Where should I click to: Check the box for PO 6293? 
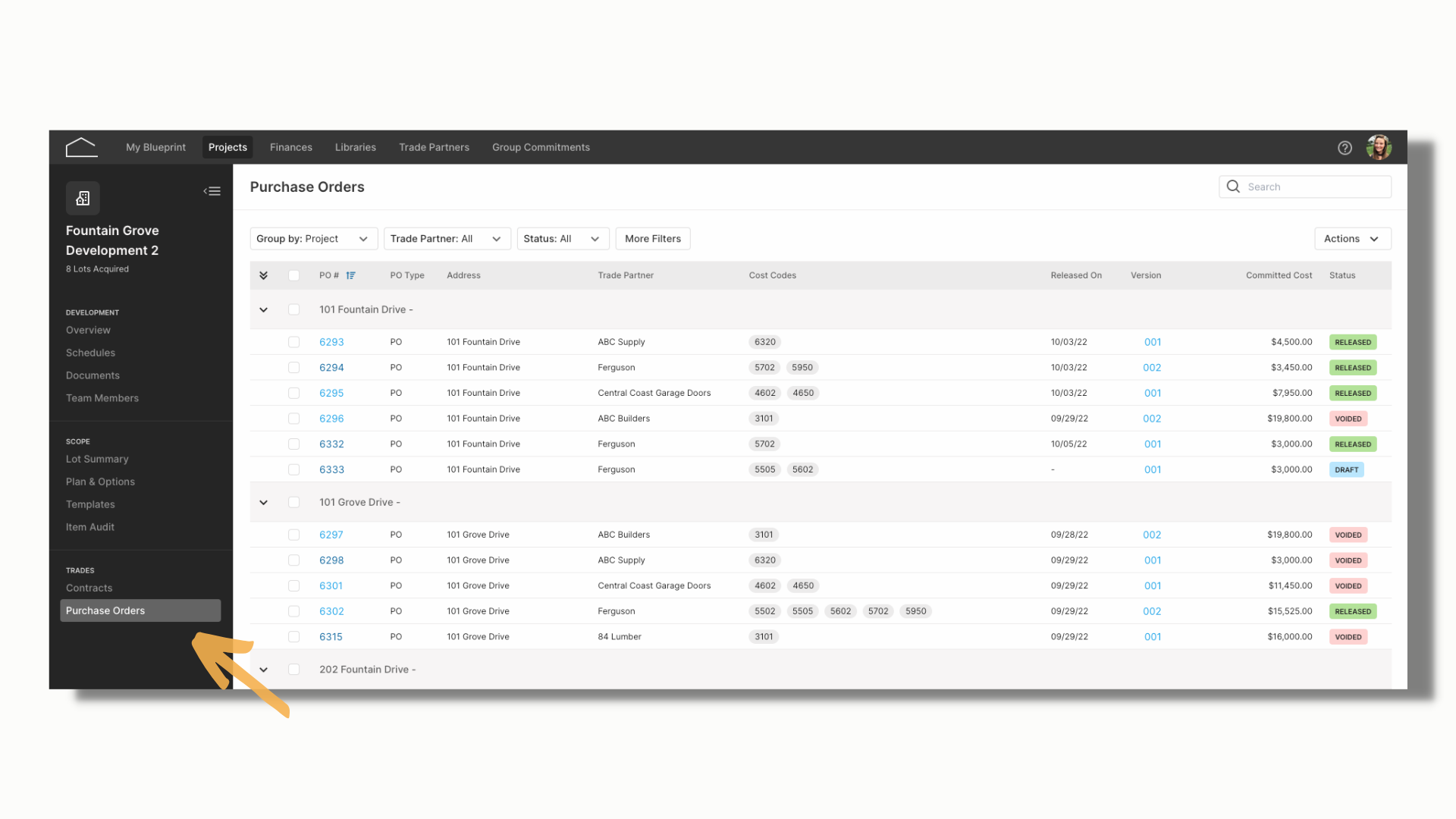(x=293, y=342)
